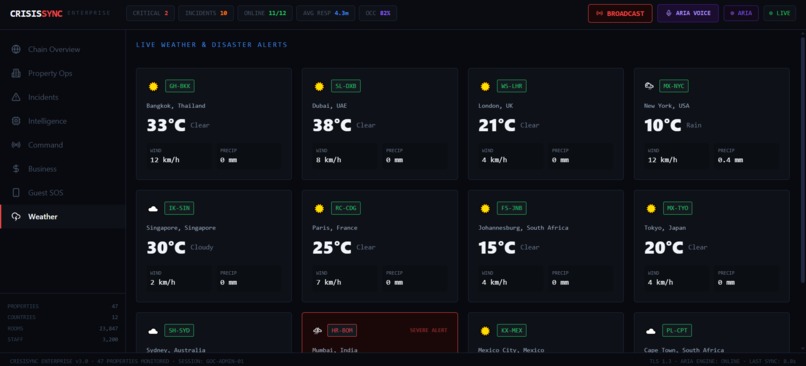Click the BROADCAST button
Viewport: 806px width, 366px height.
pos(620,13)
